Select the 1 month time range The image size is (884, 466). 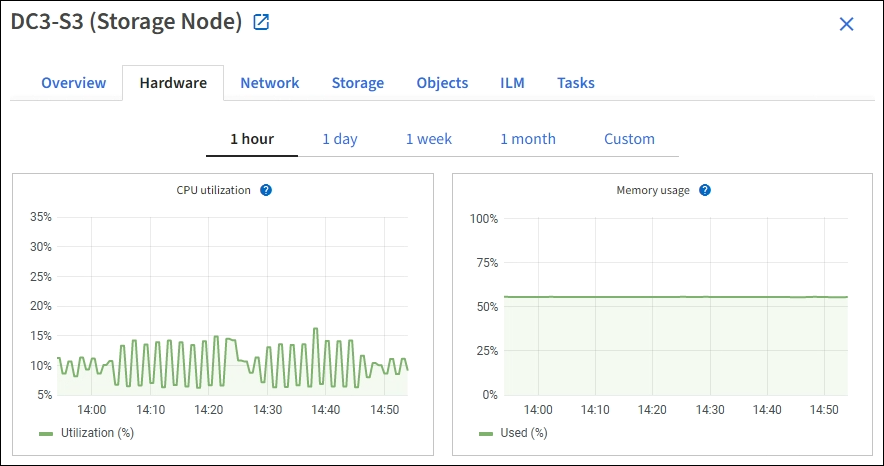pyautogui.click(x=528, y=139)
